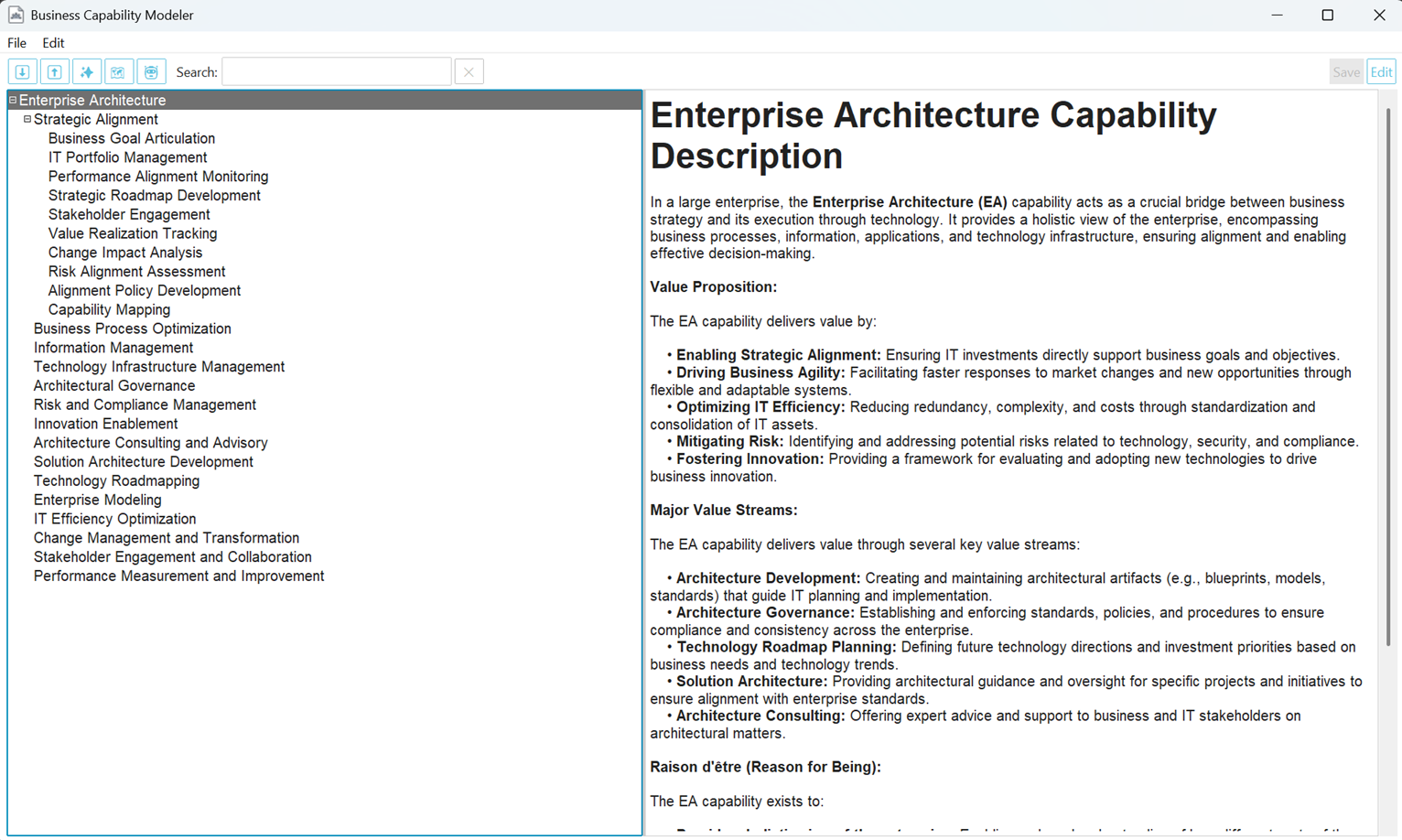This screenshot has height=840, width=1402.
Task: Select Performance Alignment Monitoring
Action: point(158,177)
